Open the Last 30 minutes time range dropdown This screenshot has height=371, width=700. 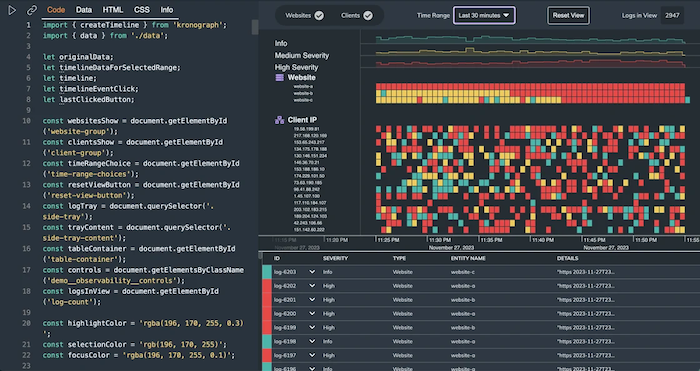click(x=484, y=15)
